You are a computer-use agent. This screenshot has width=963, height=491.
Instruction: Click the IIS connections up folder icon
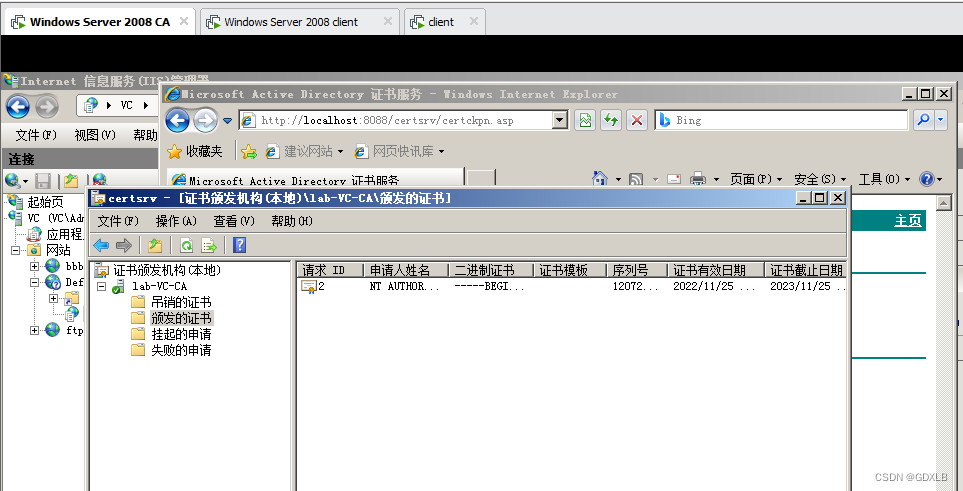[71, 181]
